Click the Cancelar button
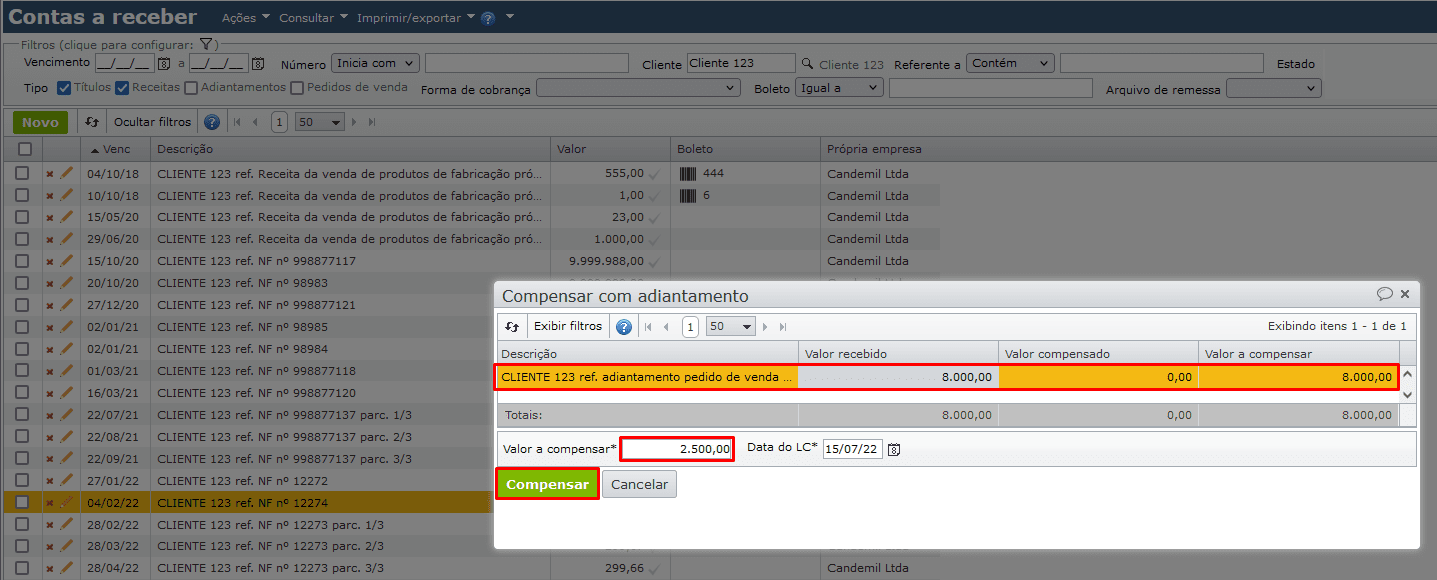Image resolution: width=1437 pixels, height=580 pixels. coord(639,484)
